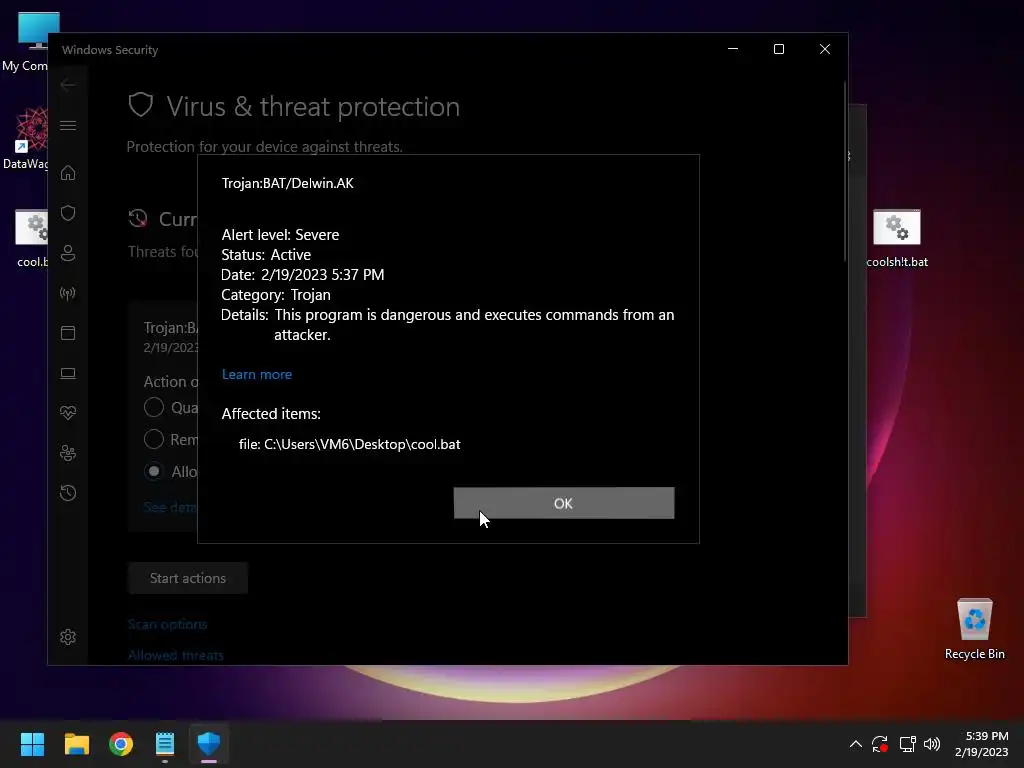Select the Allow on device radio option
Screen dimensions: 1024x768
click(x=153, y=471)
